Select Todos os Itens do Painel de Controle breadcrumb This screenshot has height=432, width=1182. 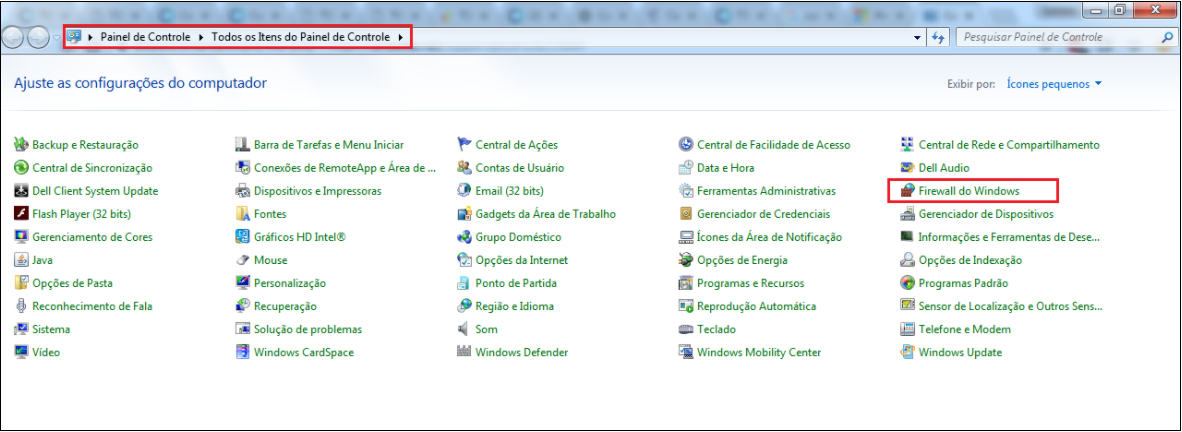pyautogui.click(x=301, y=37)
